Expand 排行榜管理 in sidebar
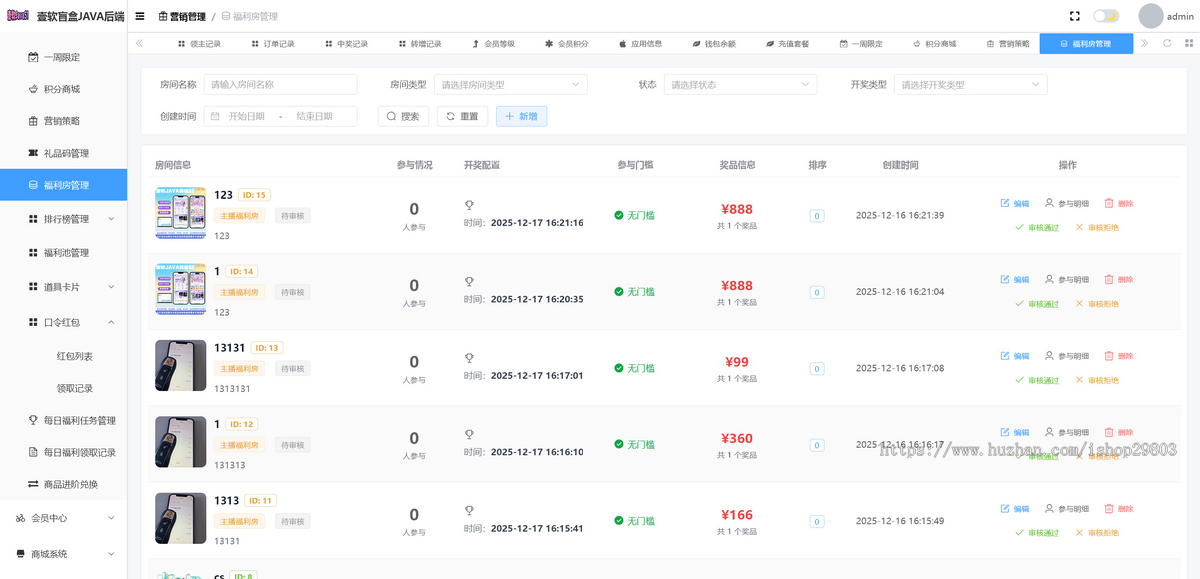Image resolution: width=1200 pixels, height=579 pixels. point(64,219)
